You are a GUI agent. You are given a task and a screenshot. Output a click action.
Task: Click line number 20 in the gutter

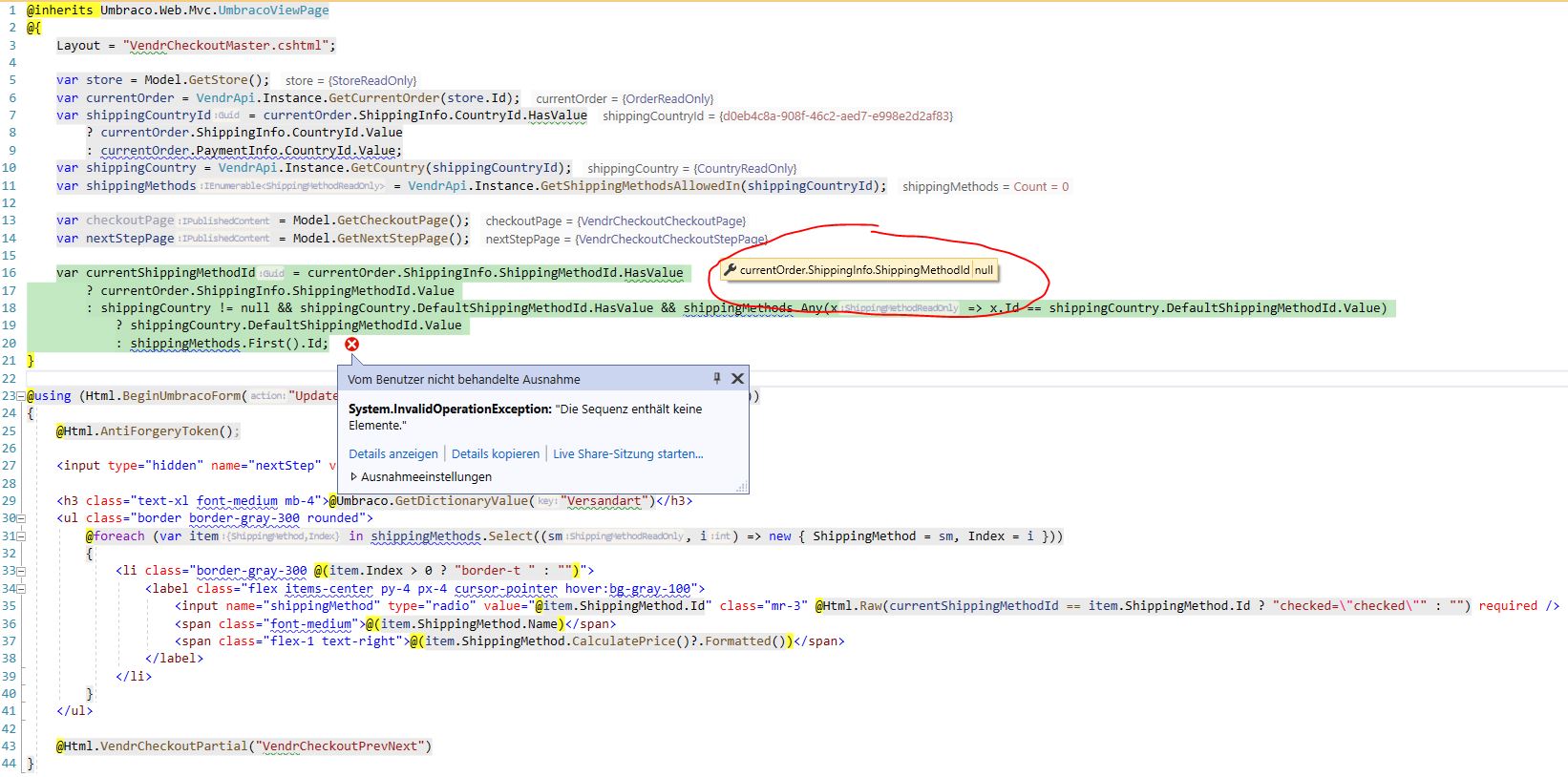9,344
